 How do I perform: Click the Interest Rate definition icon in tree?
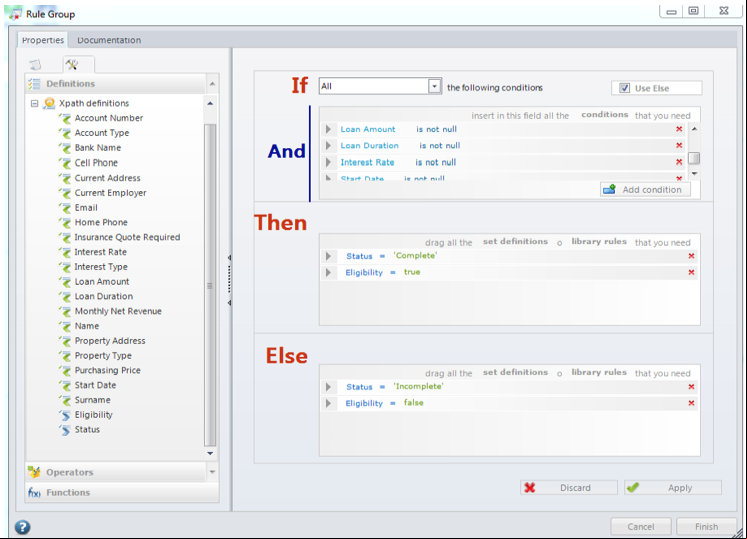pos(65,252)
